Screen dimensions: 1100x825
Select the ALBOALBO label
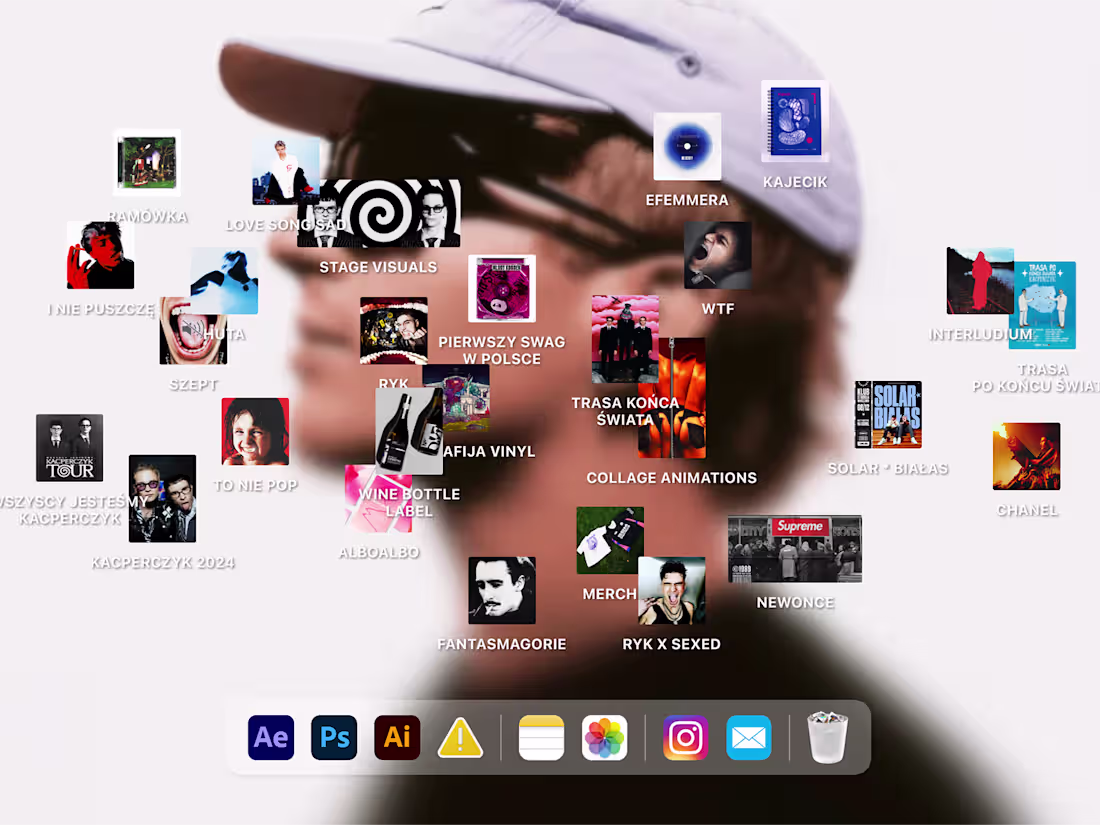pyautogui.click(x=379, y=553)
